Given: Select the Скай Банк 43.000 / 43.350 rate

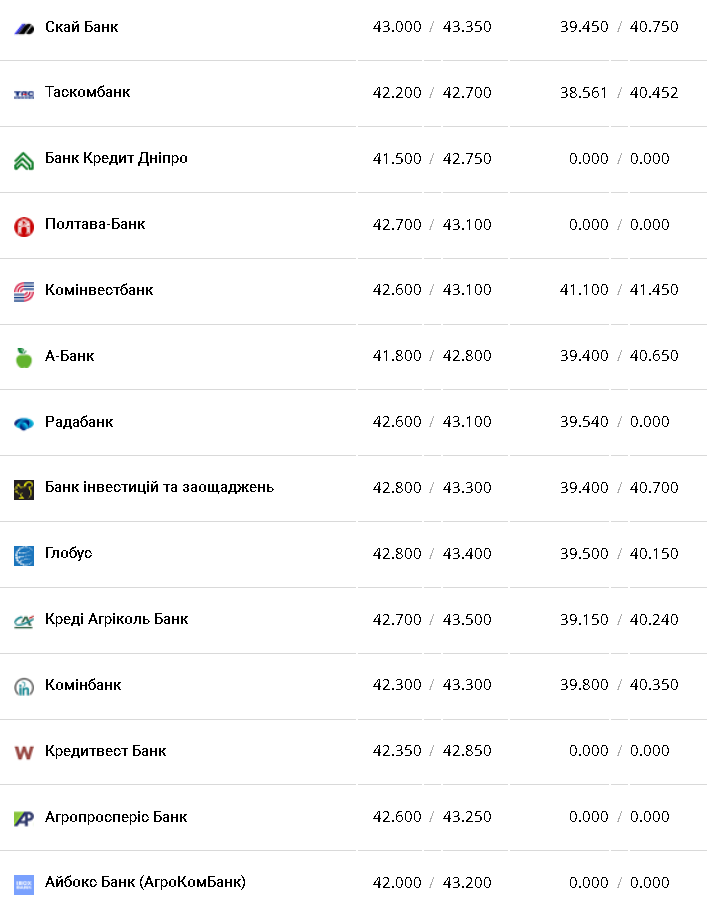Looking at the screenshot, I should click(432, 27).
